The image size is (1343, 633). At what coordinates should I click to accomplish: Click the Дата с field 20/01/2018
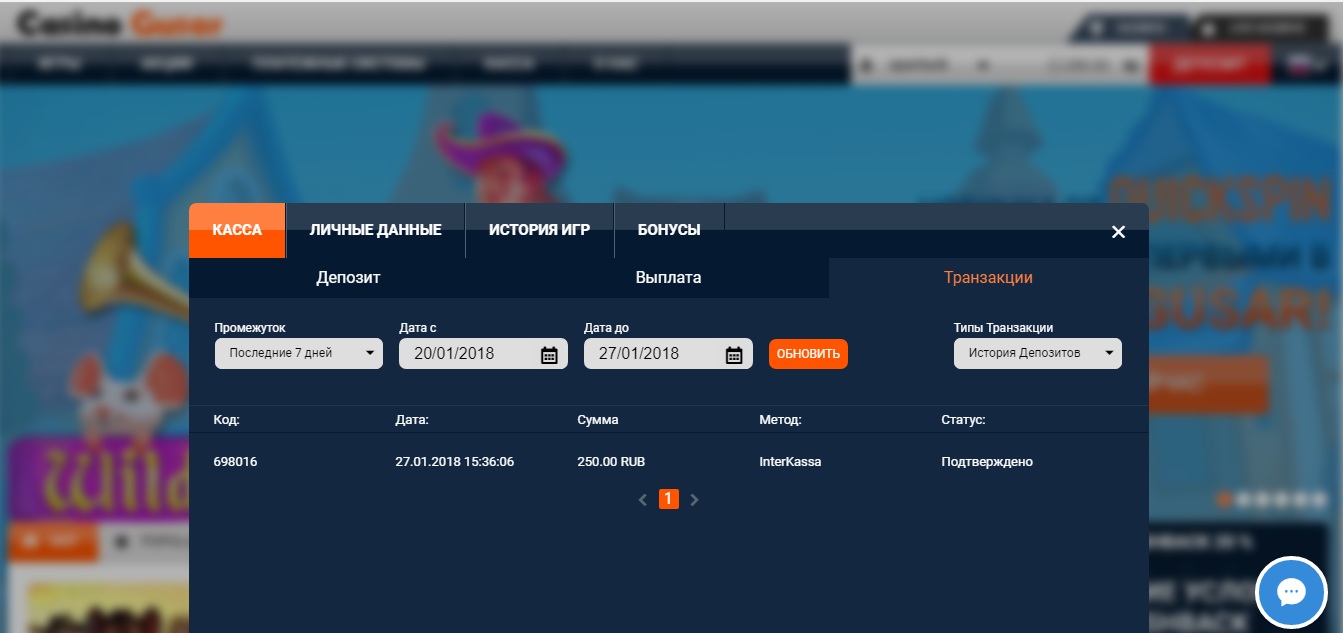483,353
